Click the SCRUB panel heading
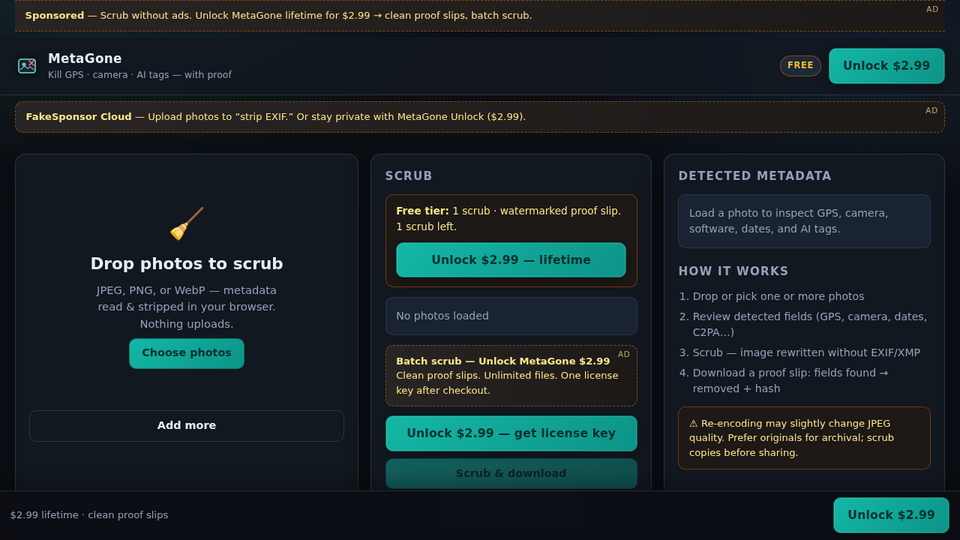 point(409,176)
